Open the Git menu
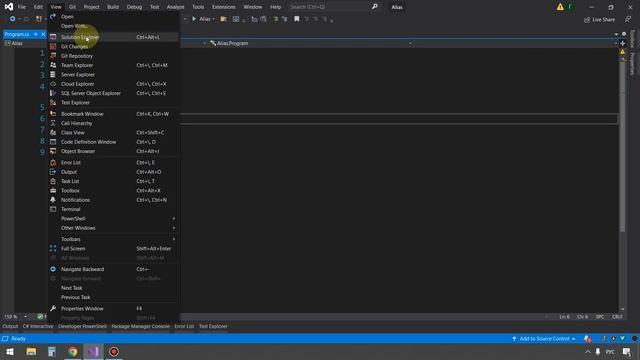This screenshot has height=360, width=640. 72,7
